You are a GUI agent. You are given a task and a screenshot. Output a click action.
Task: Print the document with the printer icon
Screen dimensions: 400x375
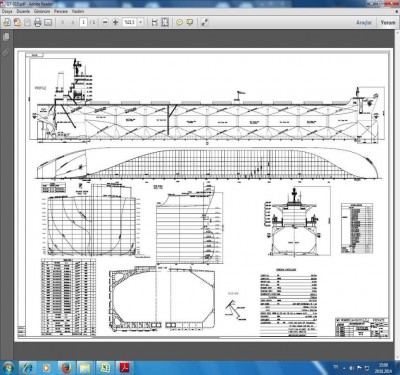[x=38, y=22]
